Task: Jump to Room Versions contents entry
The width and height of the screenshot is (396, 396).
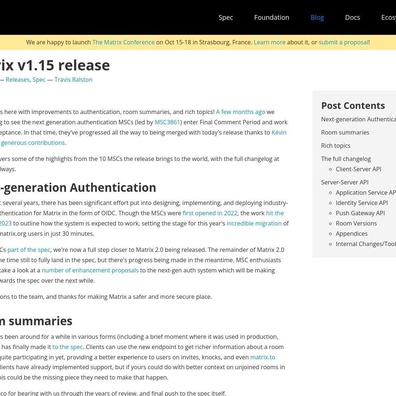Action: (356, 223)
